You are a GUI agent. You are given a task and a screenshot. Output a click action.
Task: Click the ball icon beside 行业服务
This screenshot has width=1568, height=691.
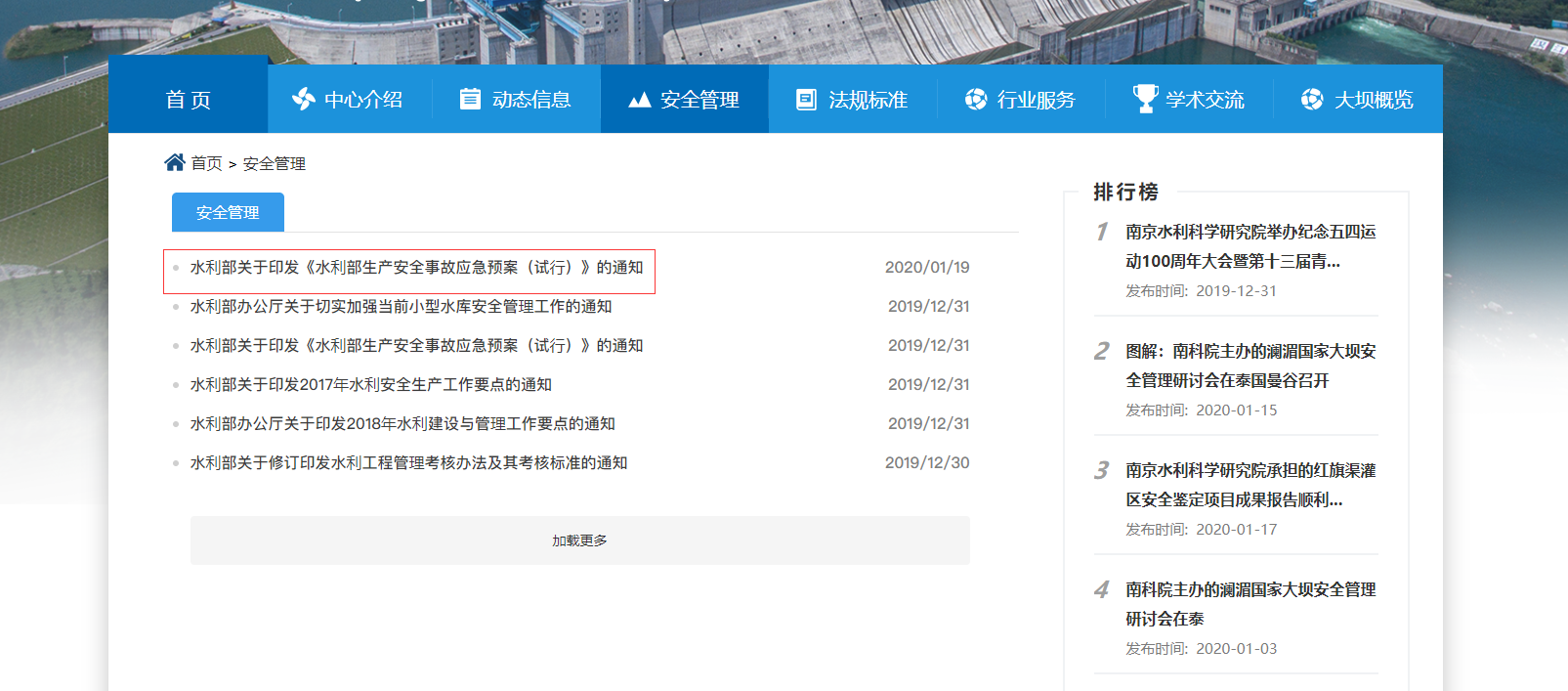pyautogui.click(x=975, y=99)
